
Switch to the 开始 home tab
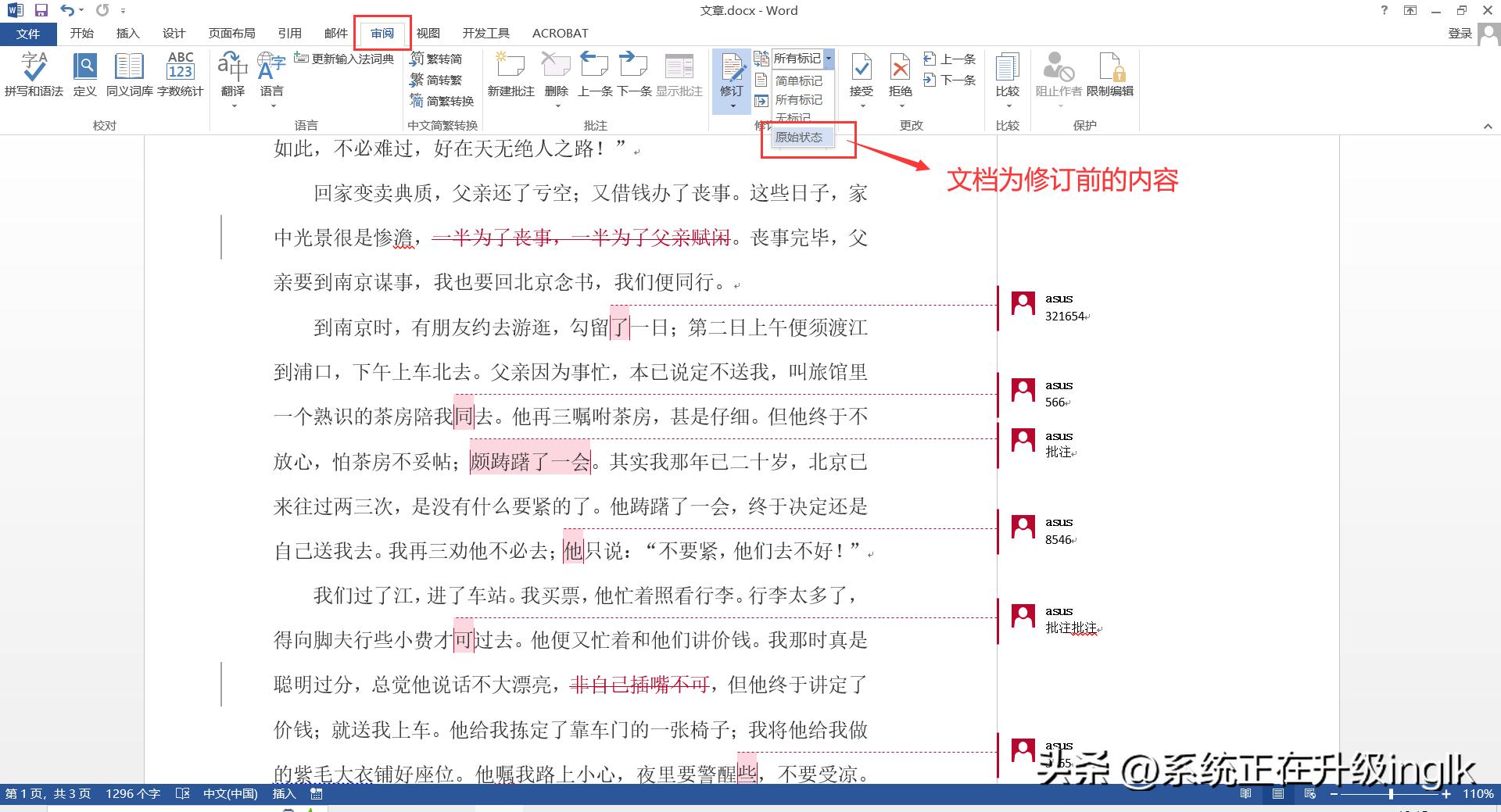coord(81,34)
